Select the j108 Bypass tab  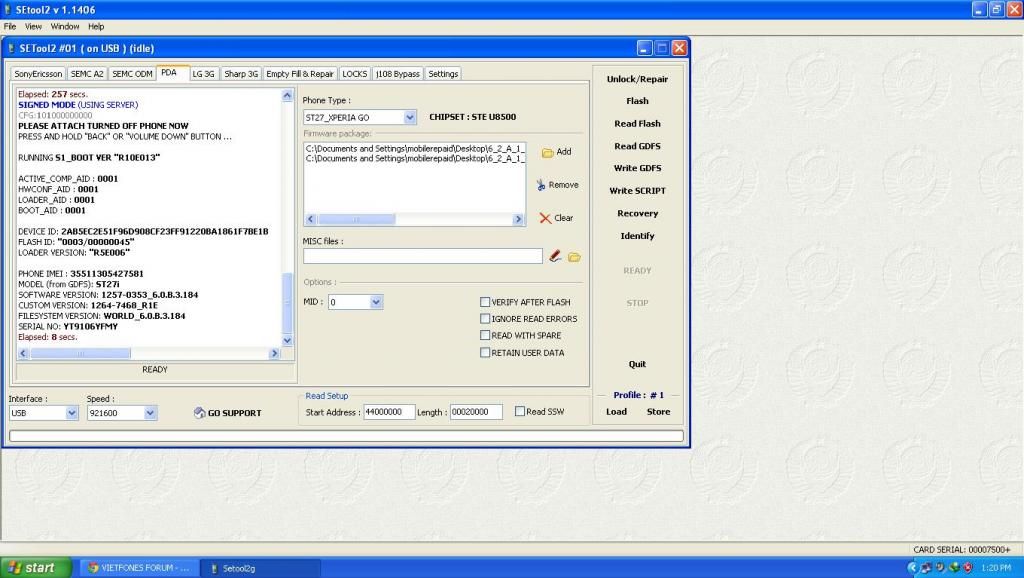[398, 74]
